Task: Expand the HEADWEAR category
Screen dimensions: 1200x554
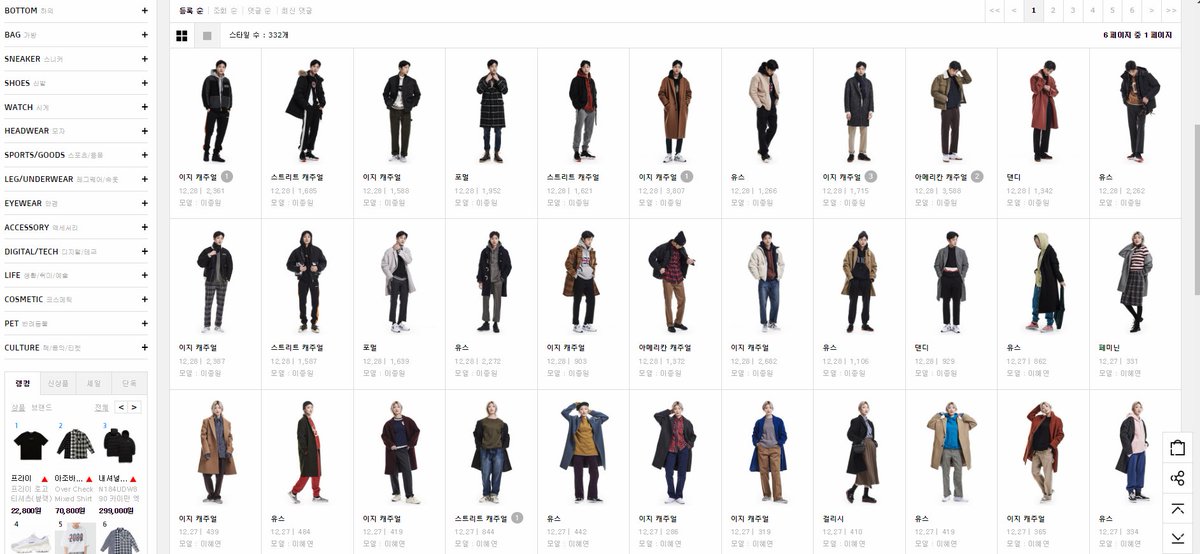Action: click(x=144, y=131)
